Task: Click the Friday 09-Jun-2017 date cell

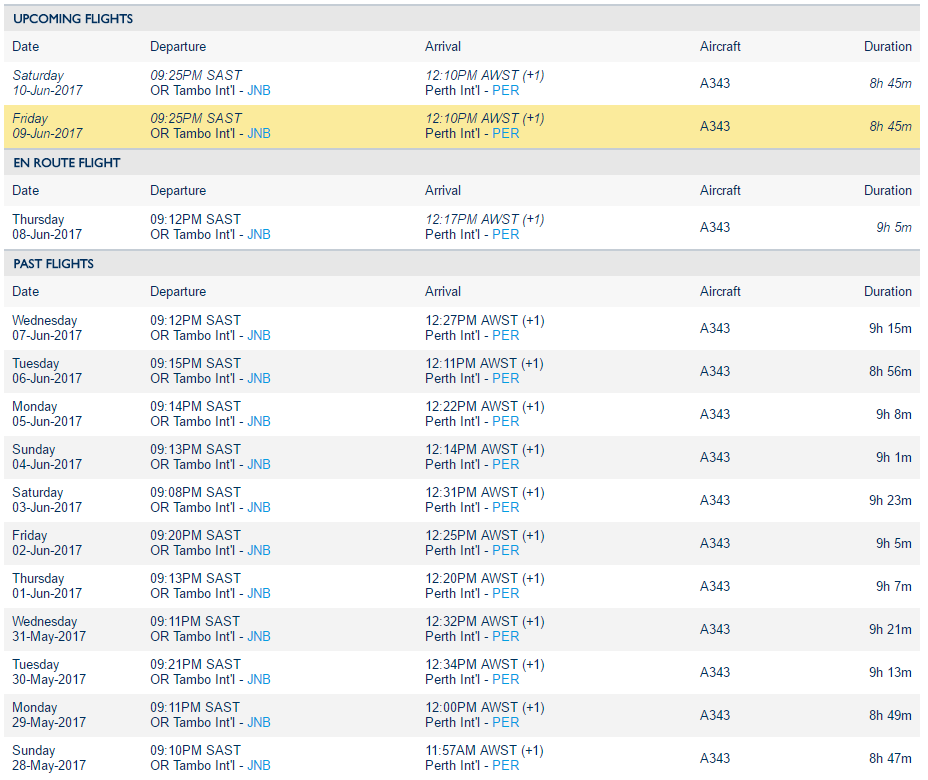Action: click(47, 126)
